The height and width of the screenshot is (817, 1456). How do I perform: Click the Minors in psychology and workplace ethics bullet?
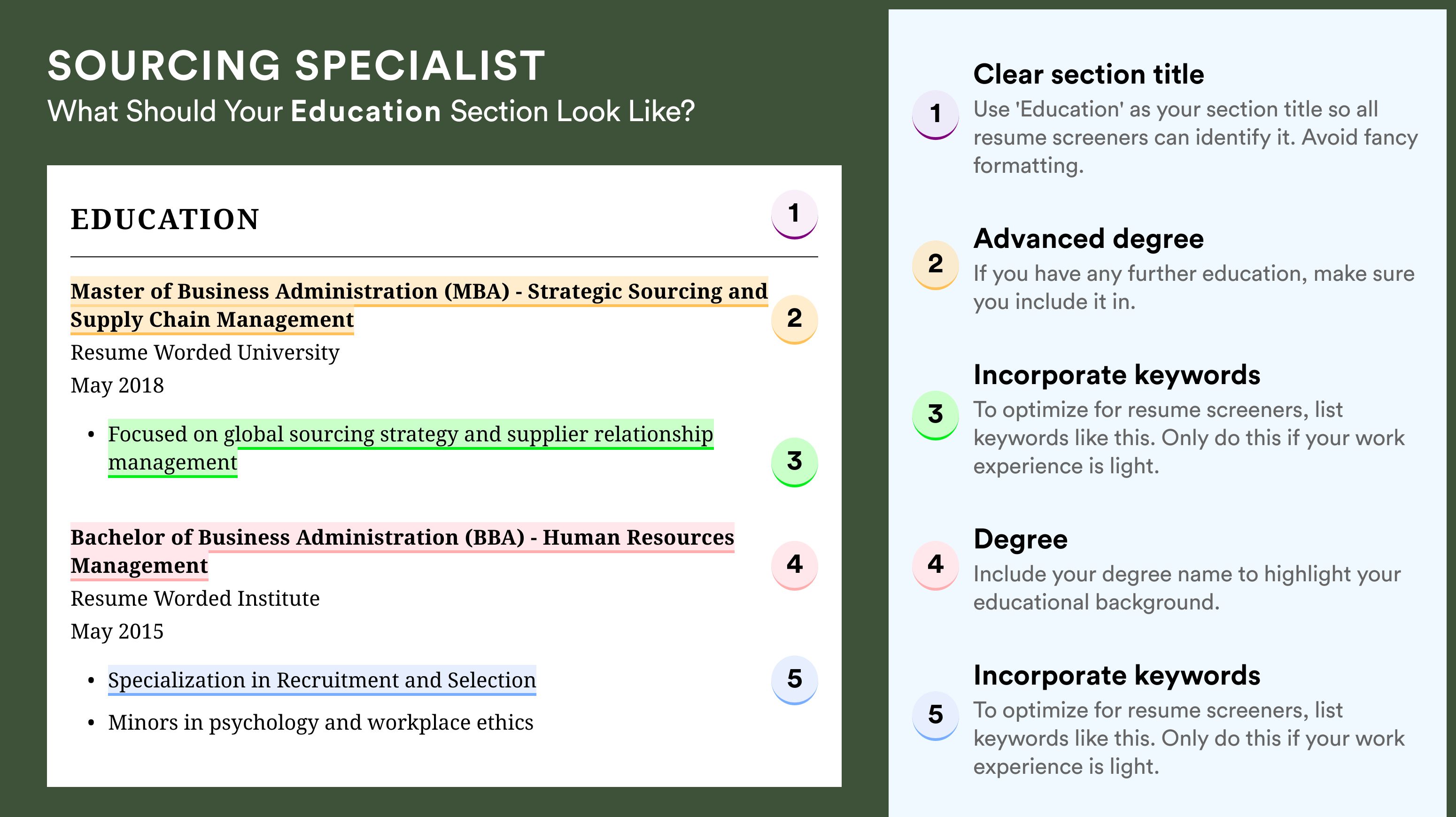(320, 723)
